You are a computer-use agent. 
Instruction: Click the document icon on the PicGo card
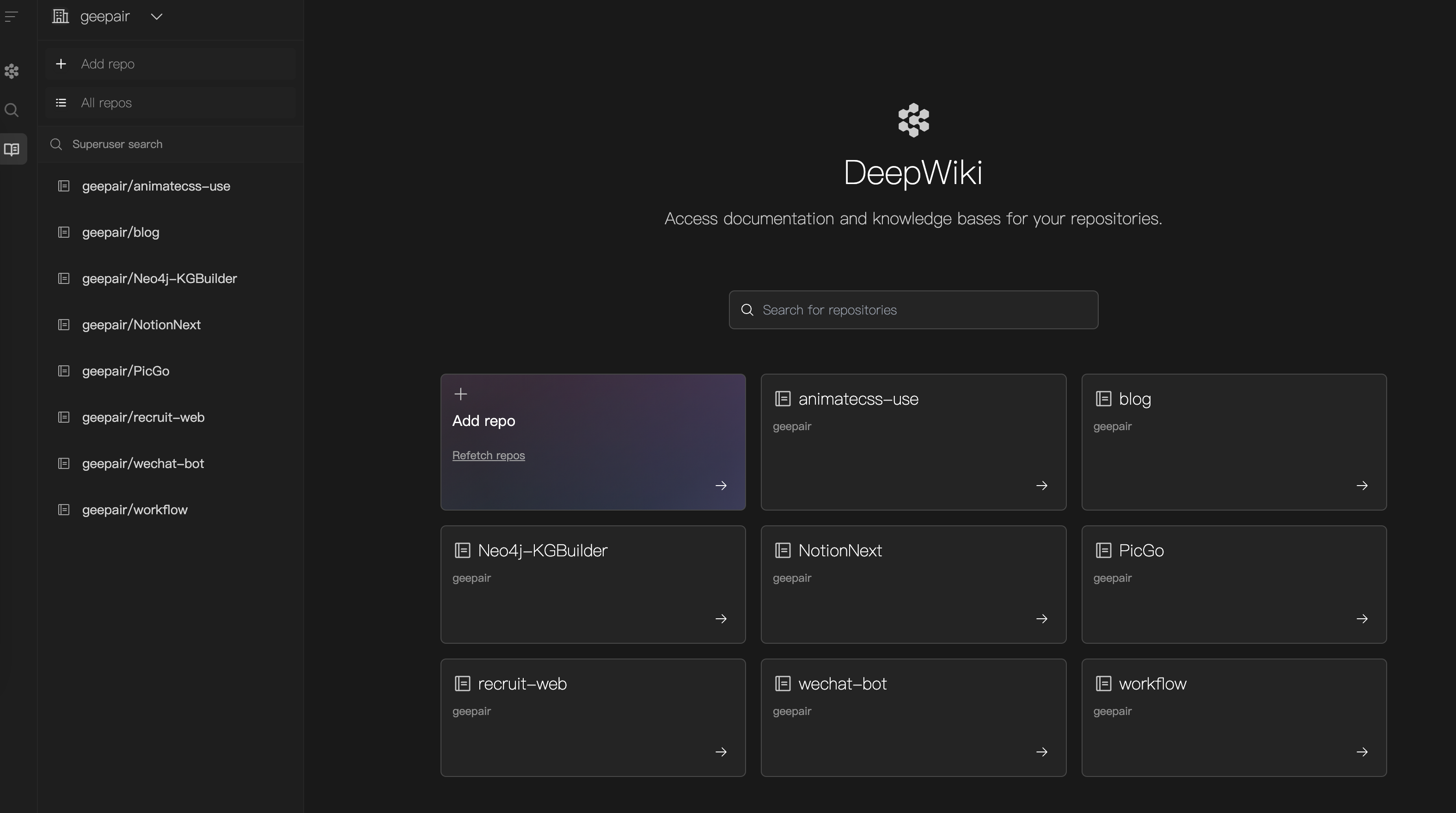1103,550
